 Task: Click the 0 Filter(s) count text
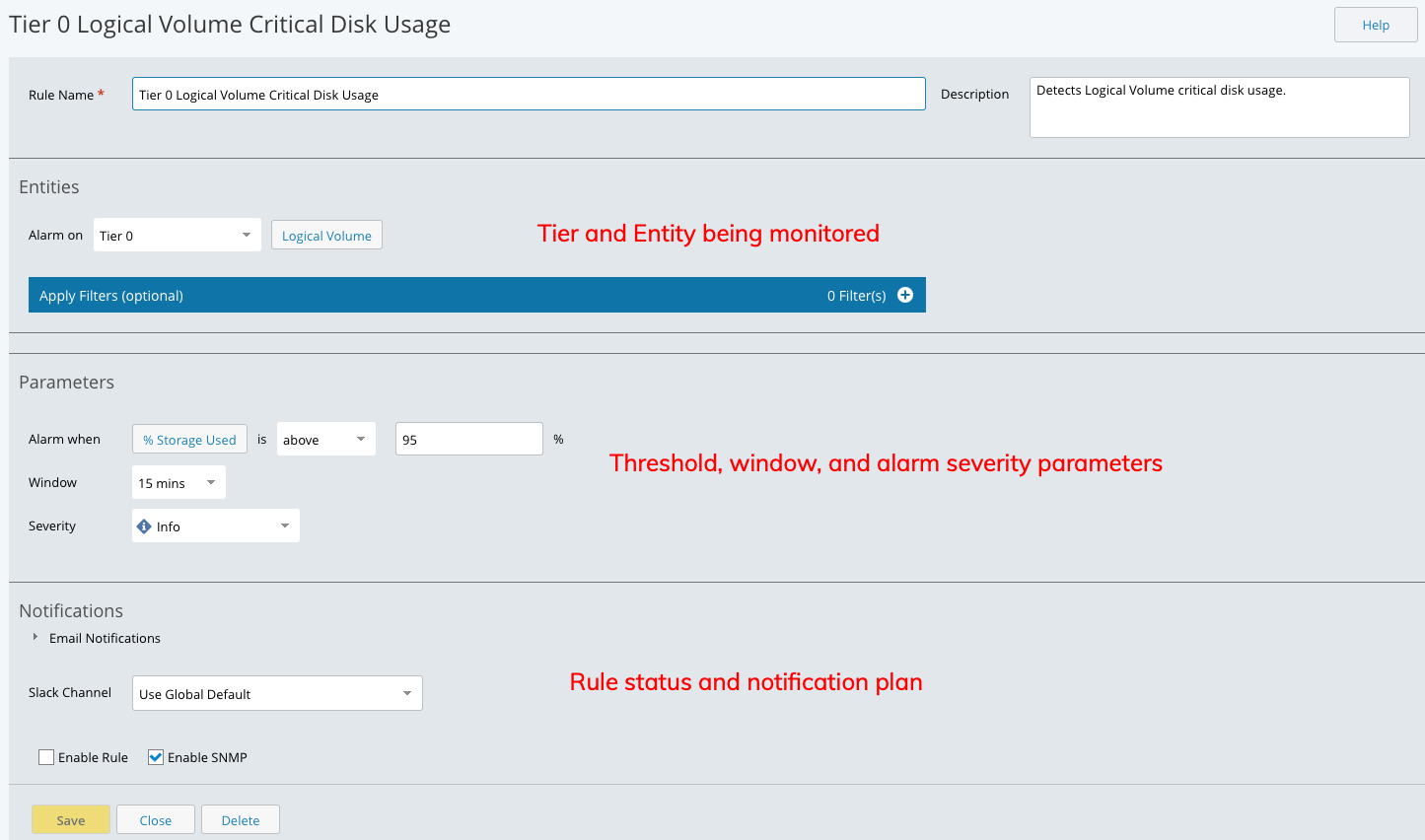coord(856,296)
